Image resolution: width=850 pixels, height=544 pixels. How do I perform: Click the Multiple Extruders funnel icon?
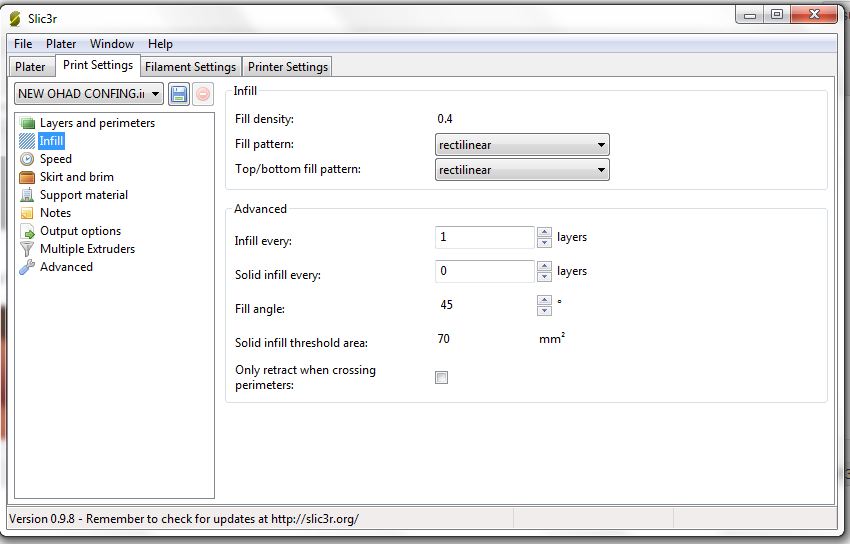[x=27, y=249]
